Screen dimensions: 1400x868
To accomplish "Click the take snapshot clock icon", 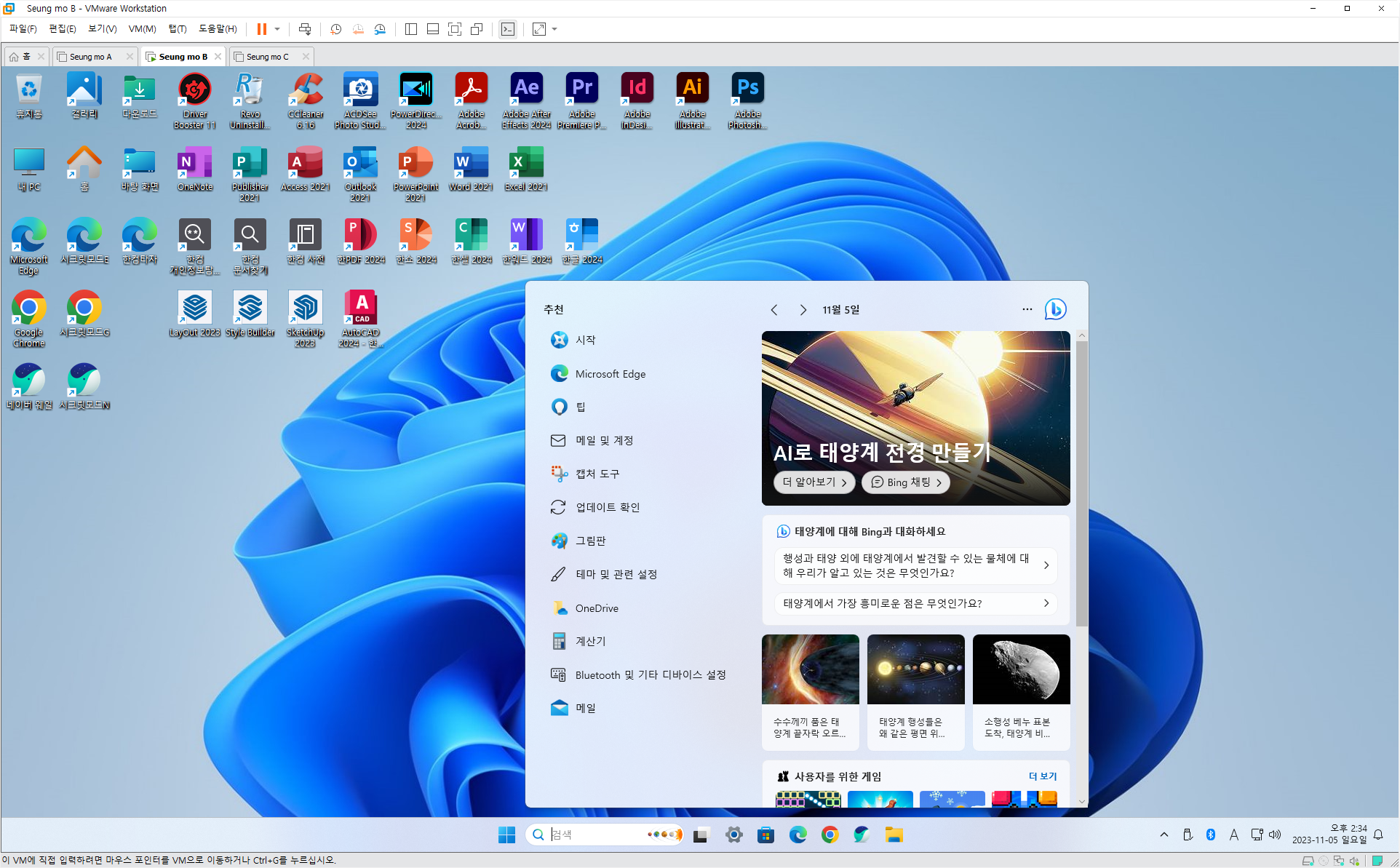I will (335, 29).
